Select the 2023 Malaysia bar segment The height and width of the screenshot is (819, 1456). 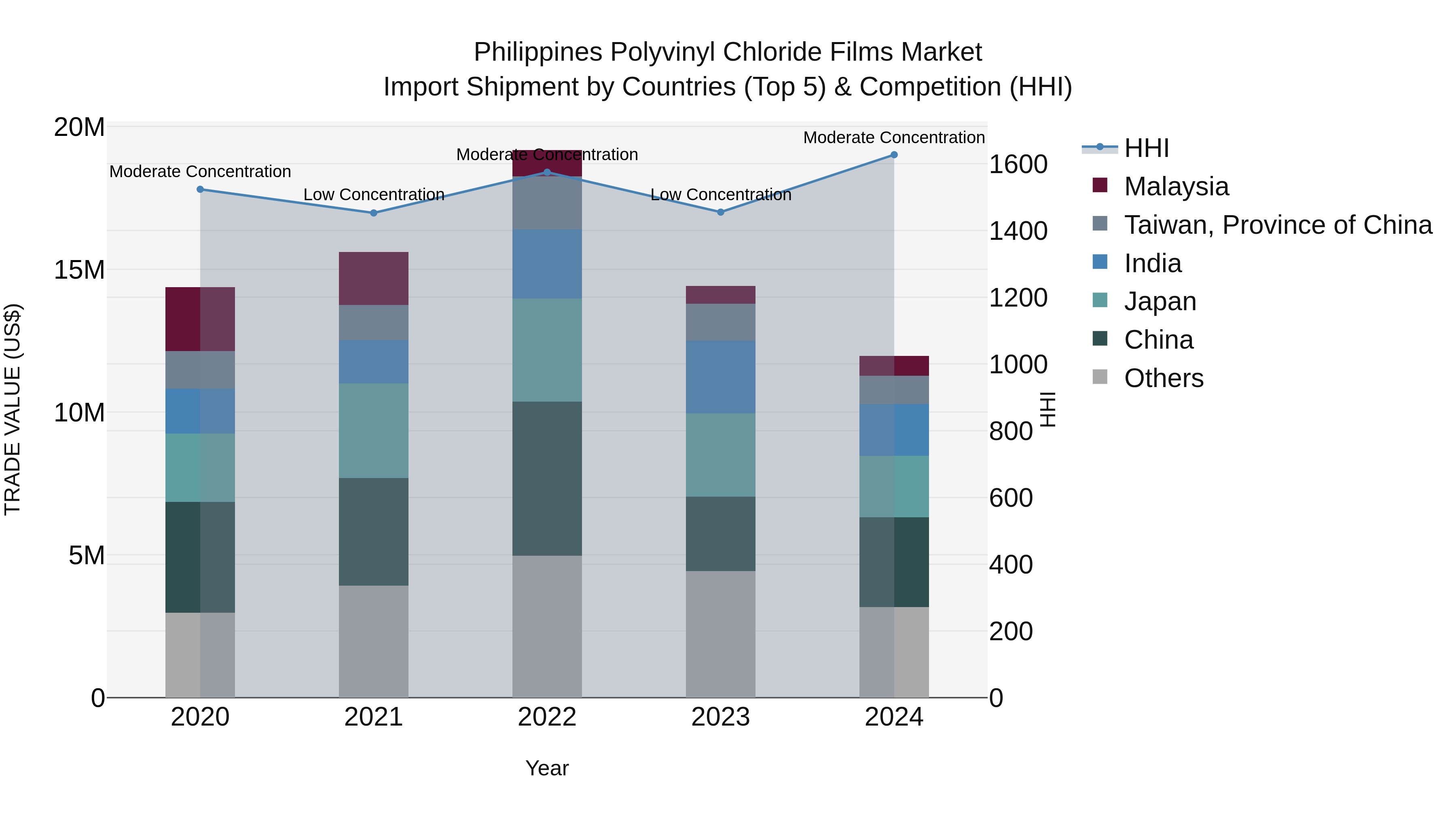(721, 295)
